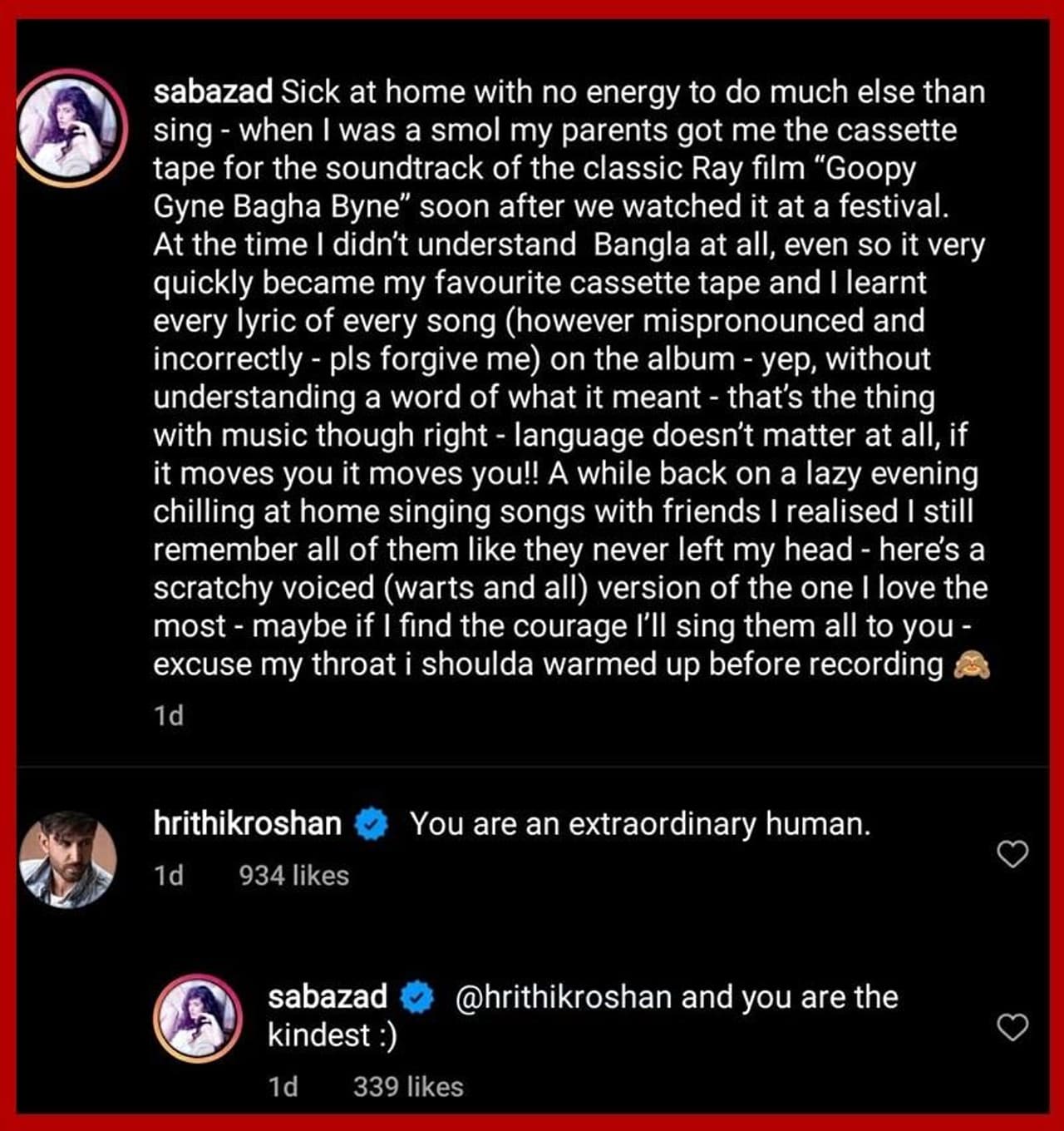Open sabazad's avatar on the reply comment

(199, 1018)
